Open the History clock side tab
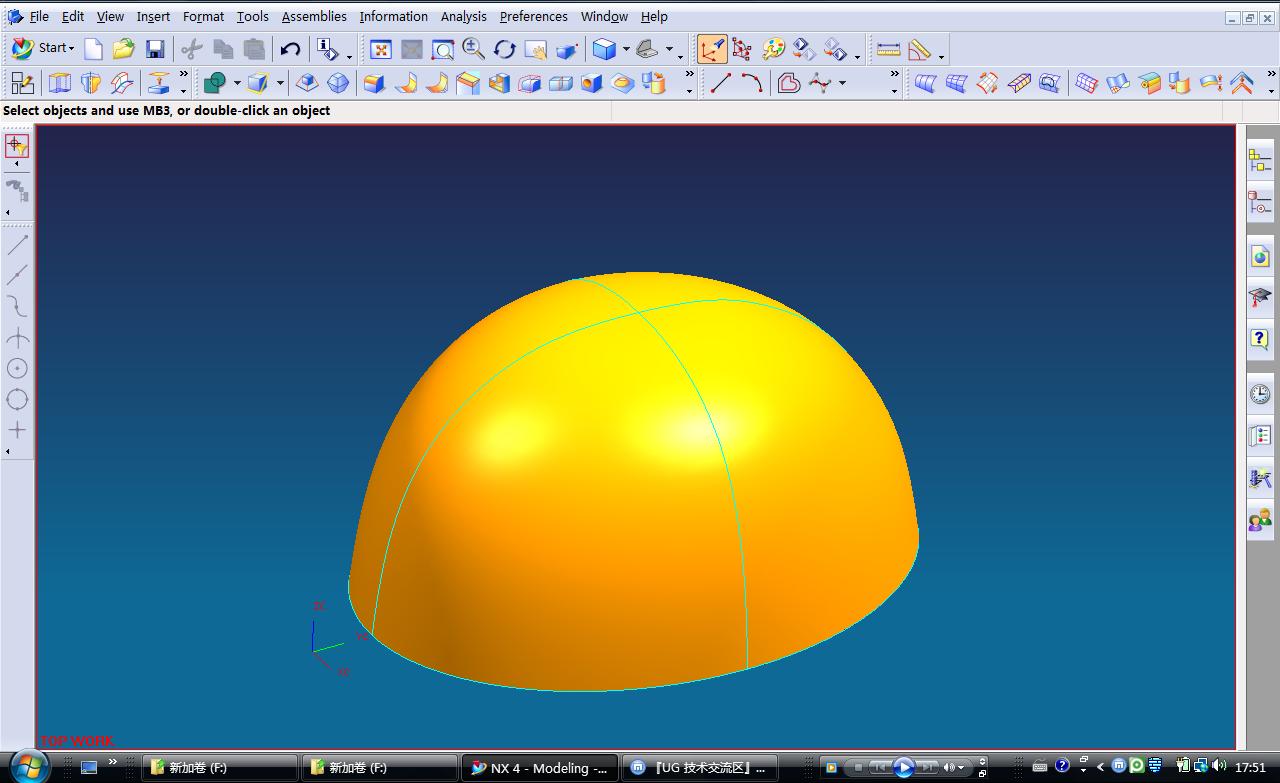This screenshot has height=783, width=1280. click(x=1260, y=393)
